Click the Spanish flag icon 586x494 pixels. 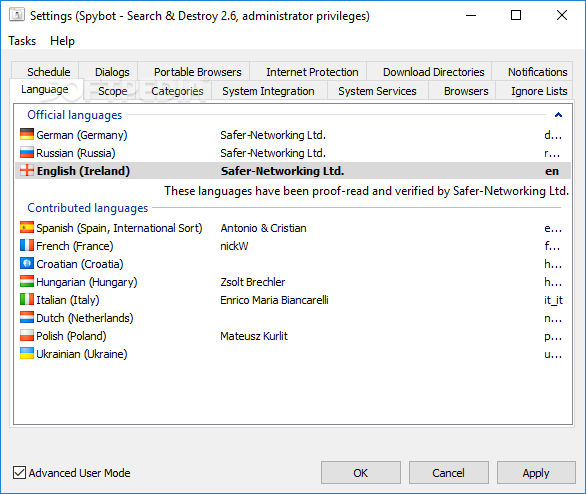click(x=27, y=228)
